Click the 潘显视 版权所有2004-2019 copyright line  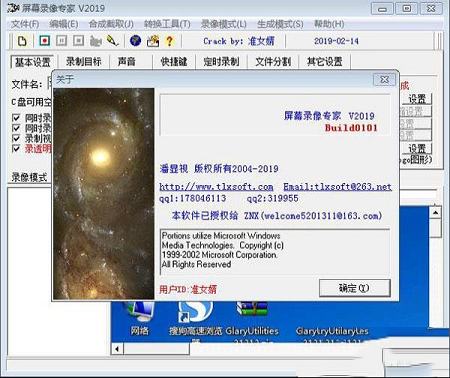pyautogui.click(x=219, y=169)
